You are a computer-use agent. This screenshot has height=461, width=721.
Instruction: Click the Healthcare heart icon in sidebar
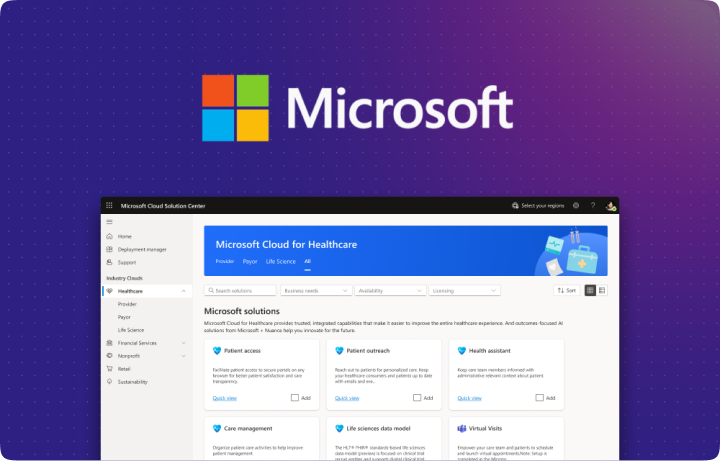(x=109, y=291)
